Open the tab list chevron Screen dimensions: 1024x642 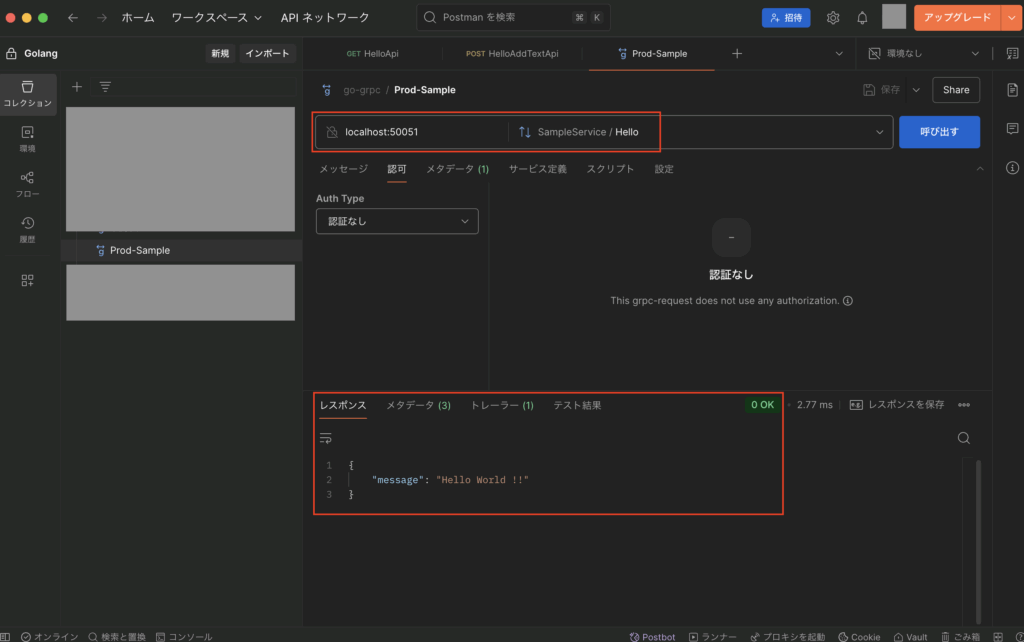pos(839,54)
